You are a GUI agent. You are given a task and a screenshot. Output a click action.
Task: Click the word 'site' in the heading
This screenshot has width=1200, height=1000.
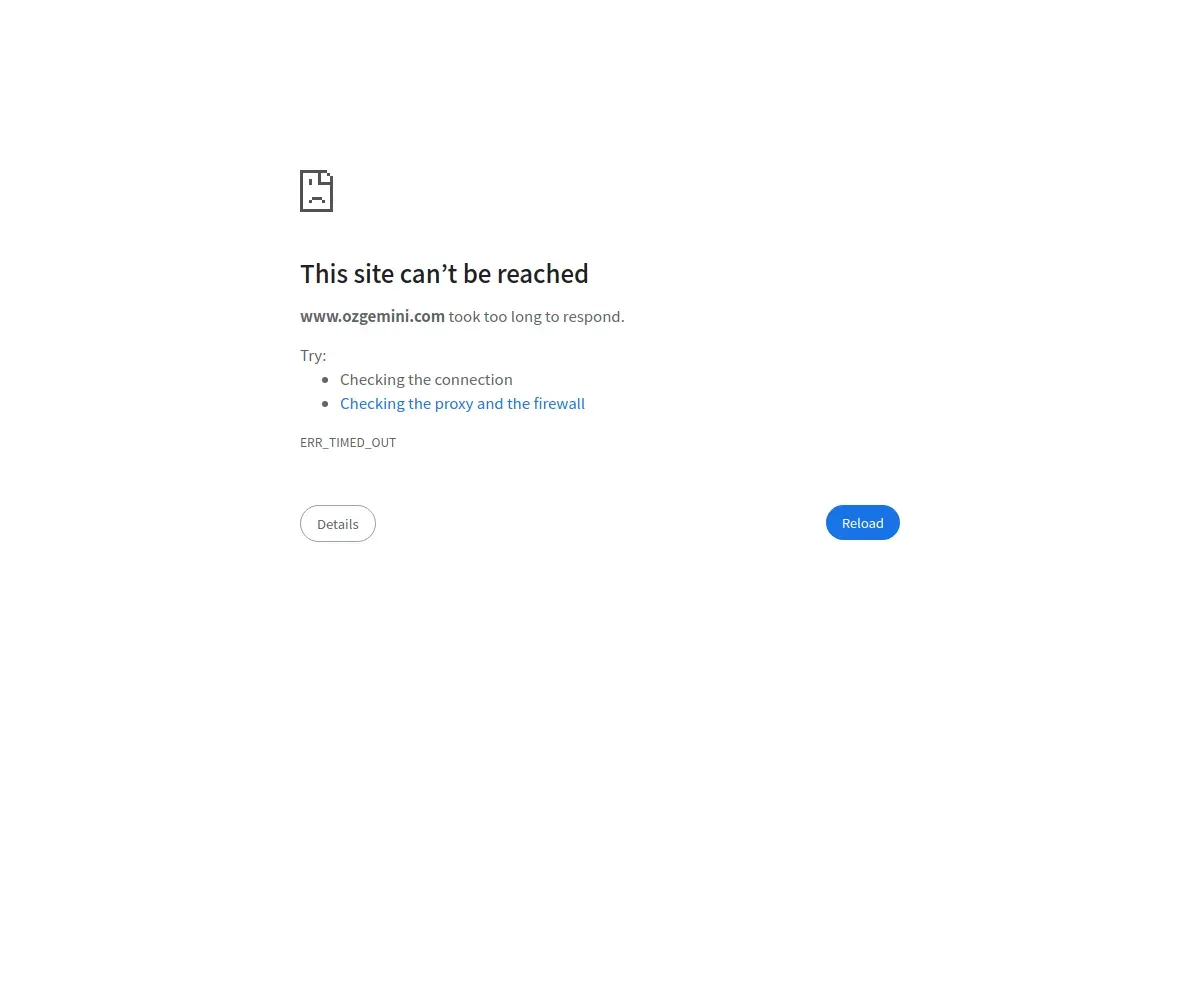click(x=373, y=274)
